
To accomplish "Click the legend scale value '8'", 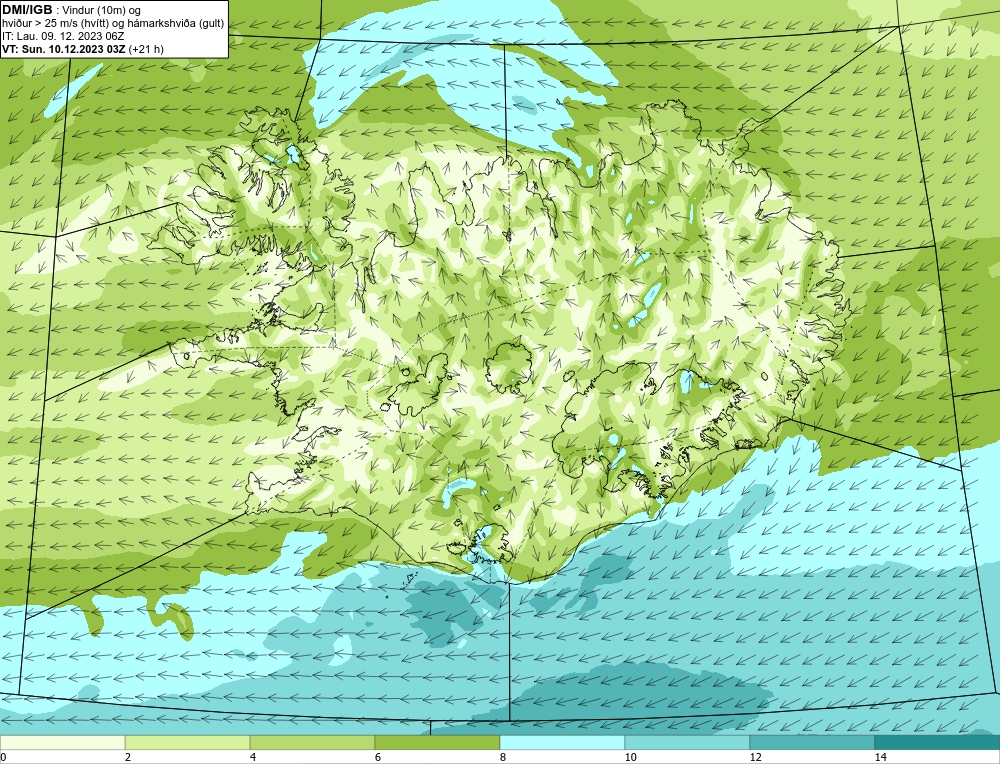I will 503,757.
